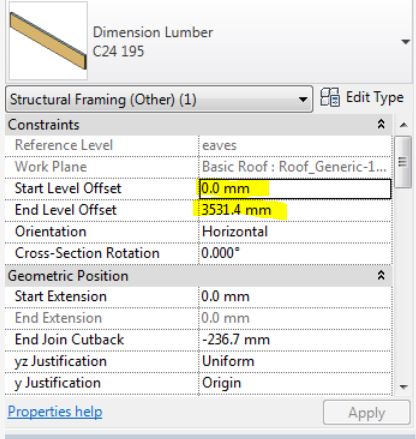Screen dimensions: 416x439
Task: Click the Start Level Offset label
Action: click(68, 188)
